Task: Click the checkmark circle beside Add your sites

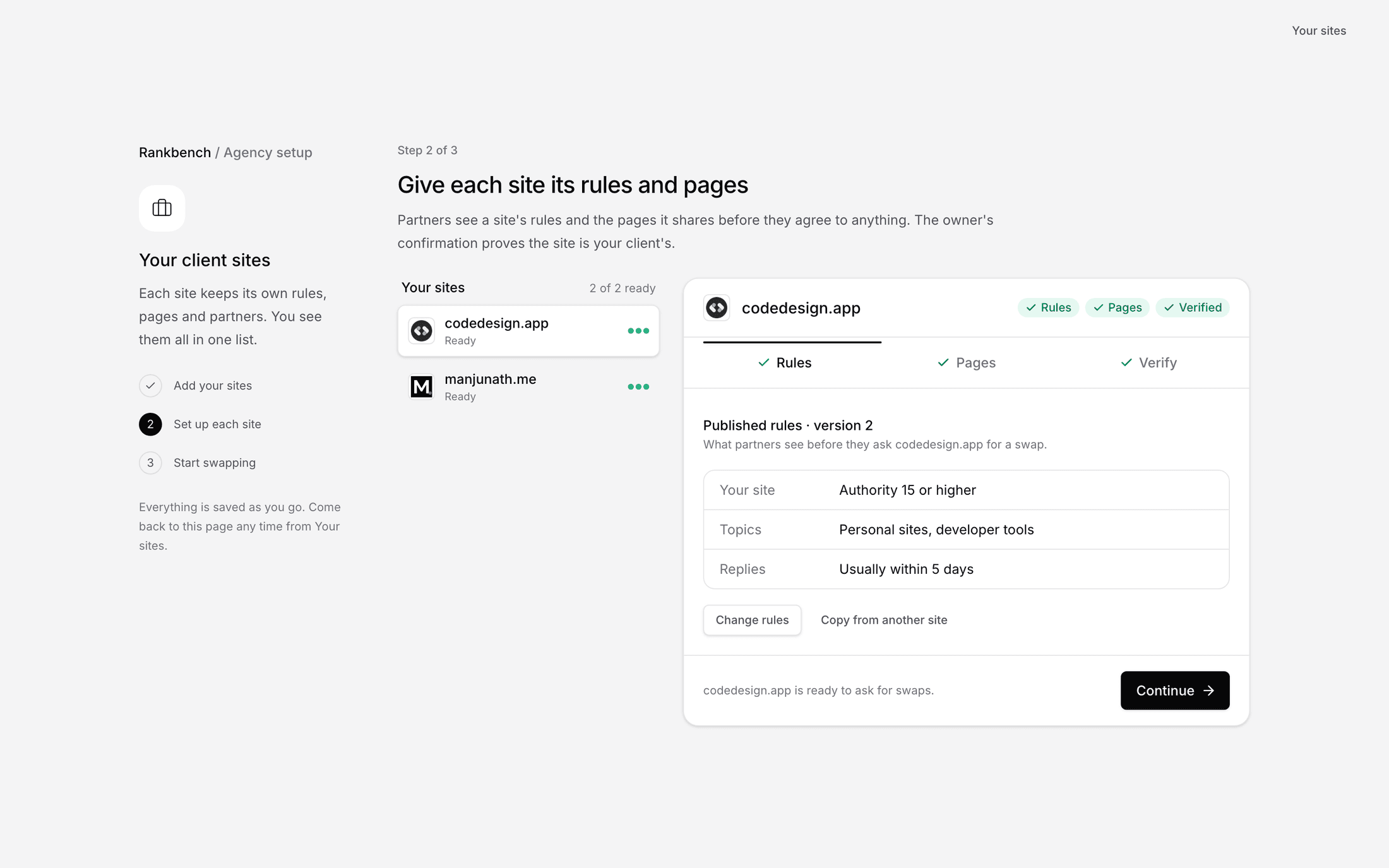Action: point(150,386)
